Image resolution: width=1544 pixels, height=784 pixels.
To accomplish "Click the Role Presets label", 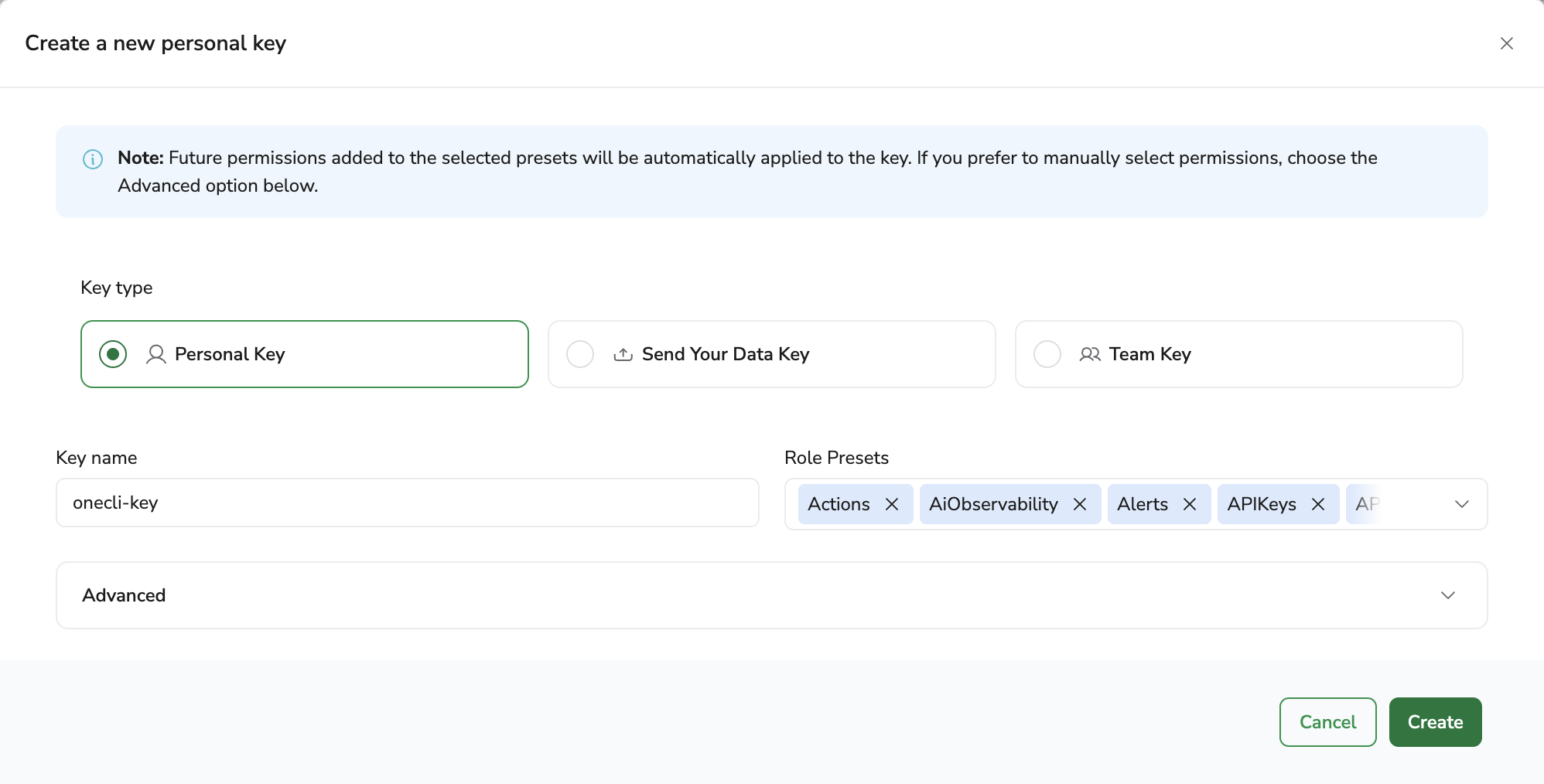I will (836, 458).
